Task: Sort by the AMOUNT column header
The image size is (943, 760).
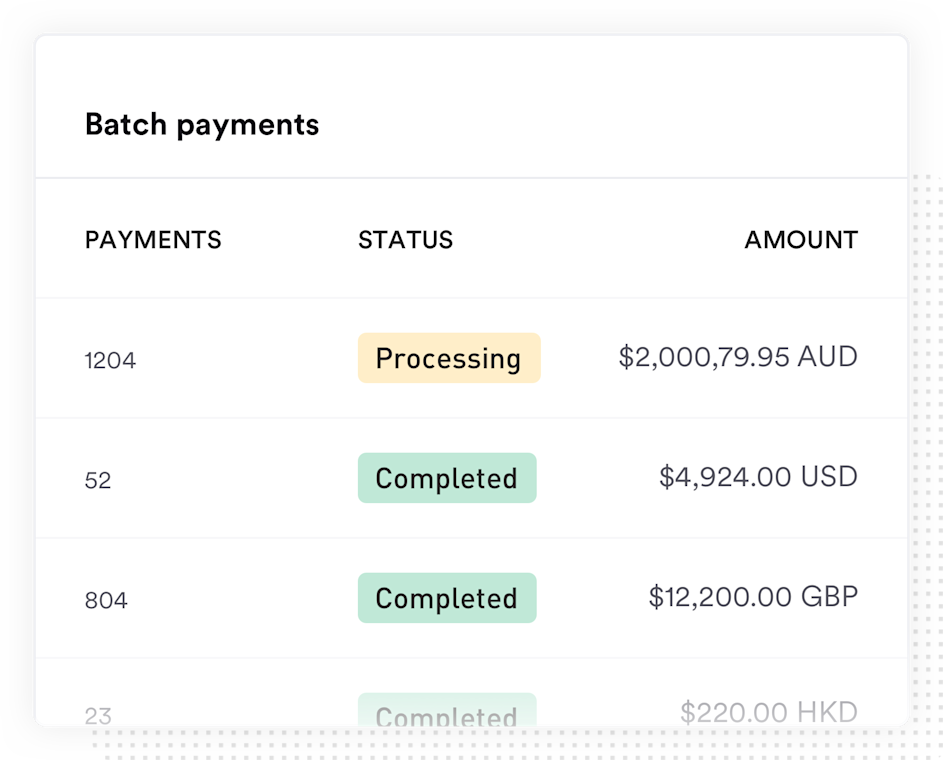Action: coord(800,240)
